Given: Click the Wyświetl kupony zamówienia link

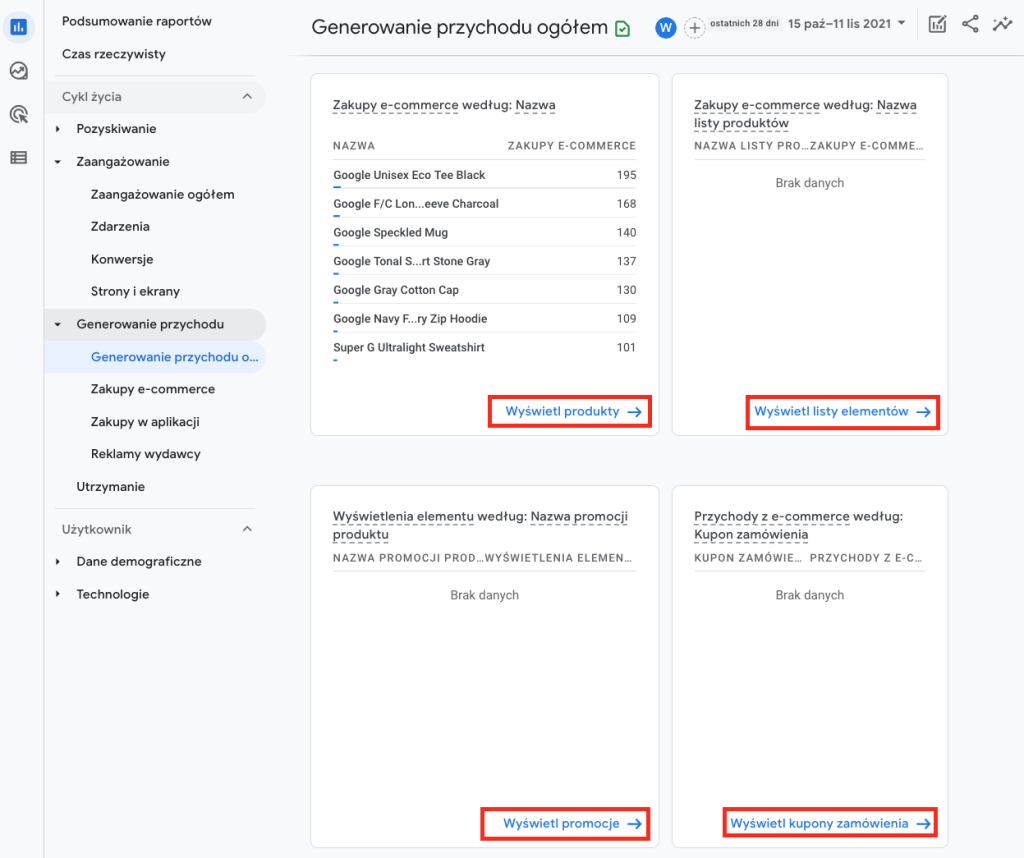Looking at the screenshot, I should click(829, 824).
